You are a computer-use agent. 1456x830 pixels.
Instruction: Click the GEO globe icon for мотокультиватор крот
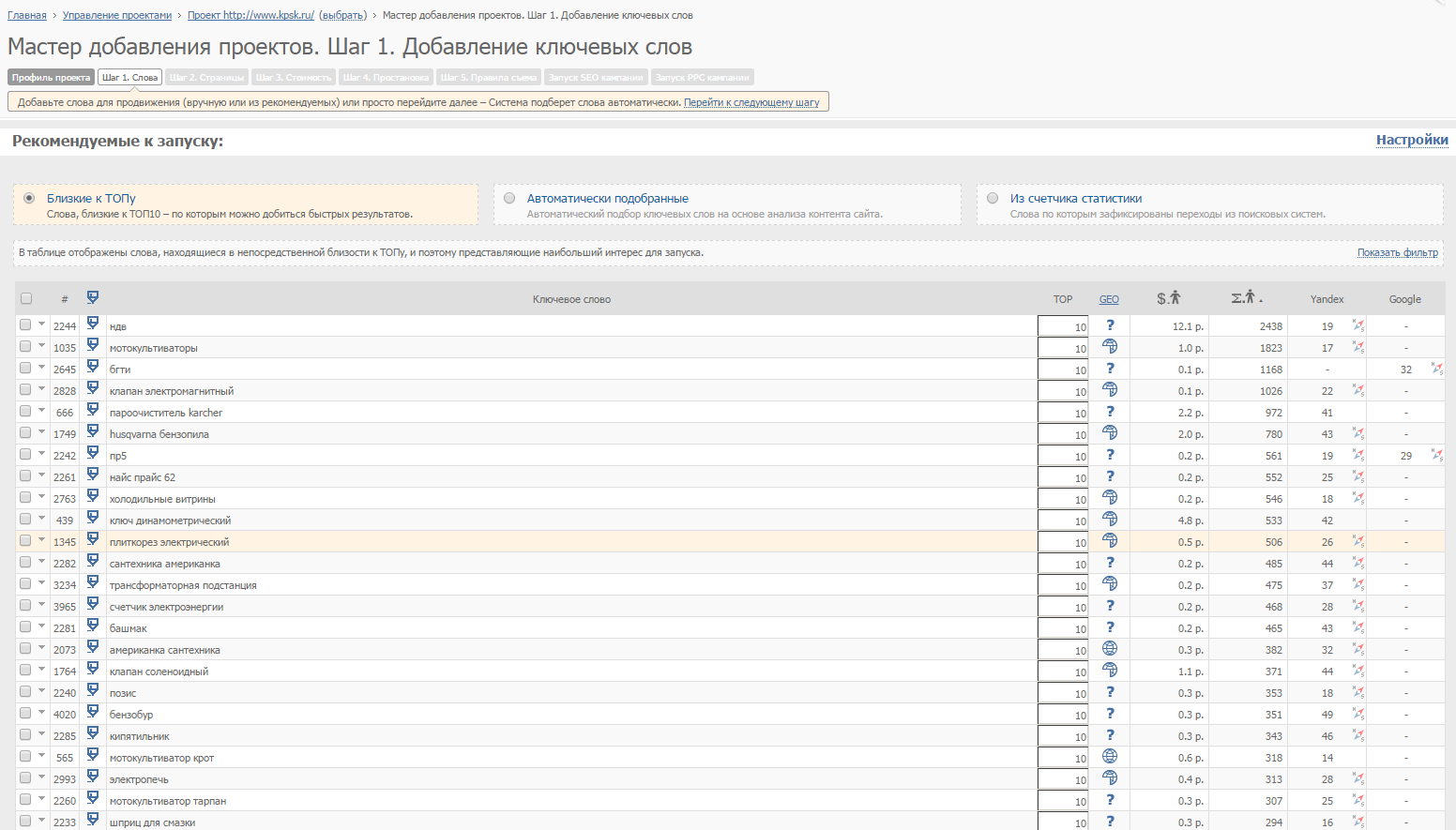[x=1110, y=757]
